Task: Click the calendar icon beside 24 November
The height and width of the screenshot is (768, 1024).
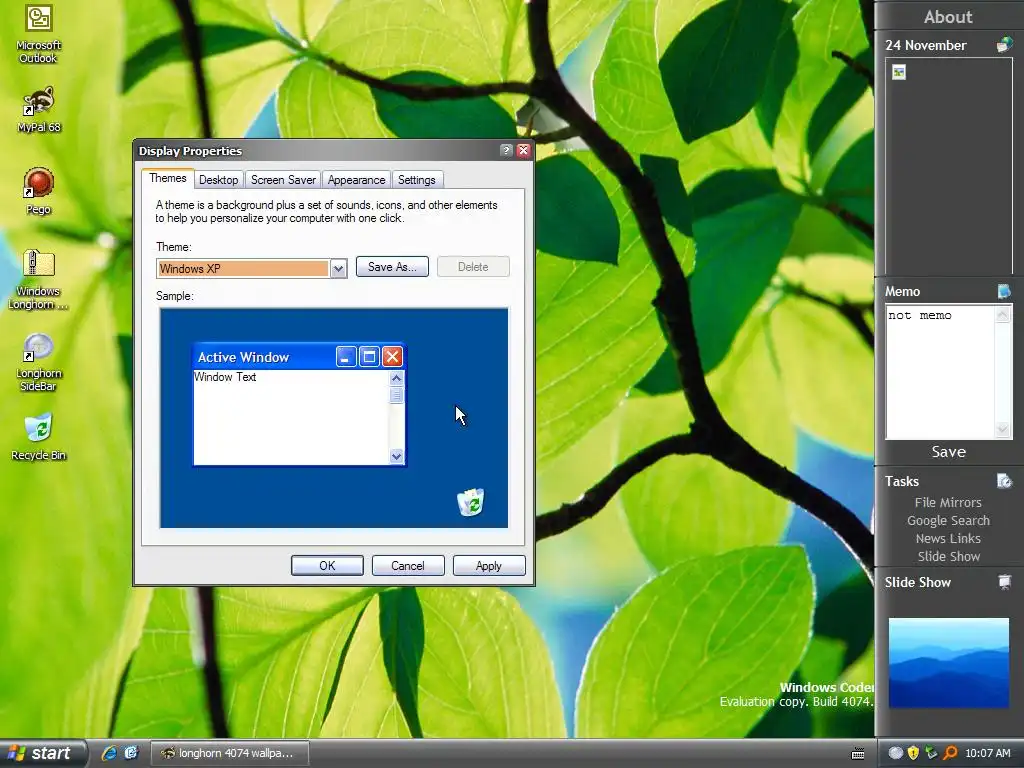Action: pos(1004,45)
